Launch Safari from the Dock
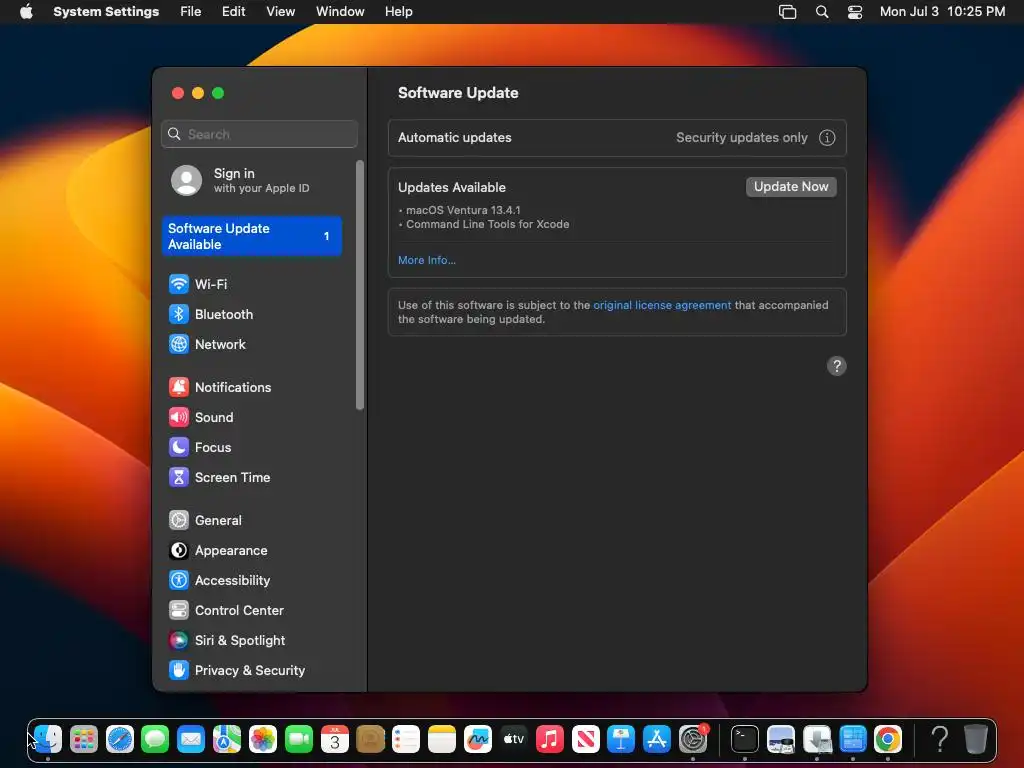This screenshot has height=768, width=1024. point(120,739)
